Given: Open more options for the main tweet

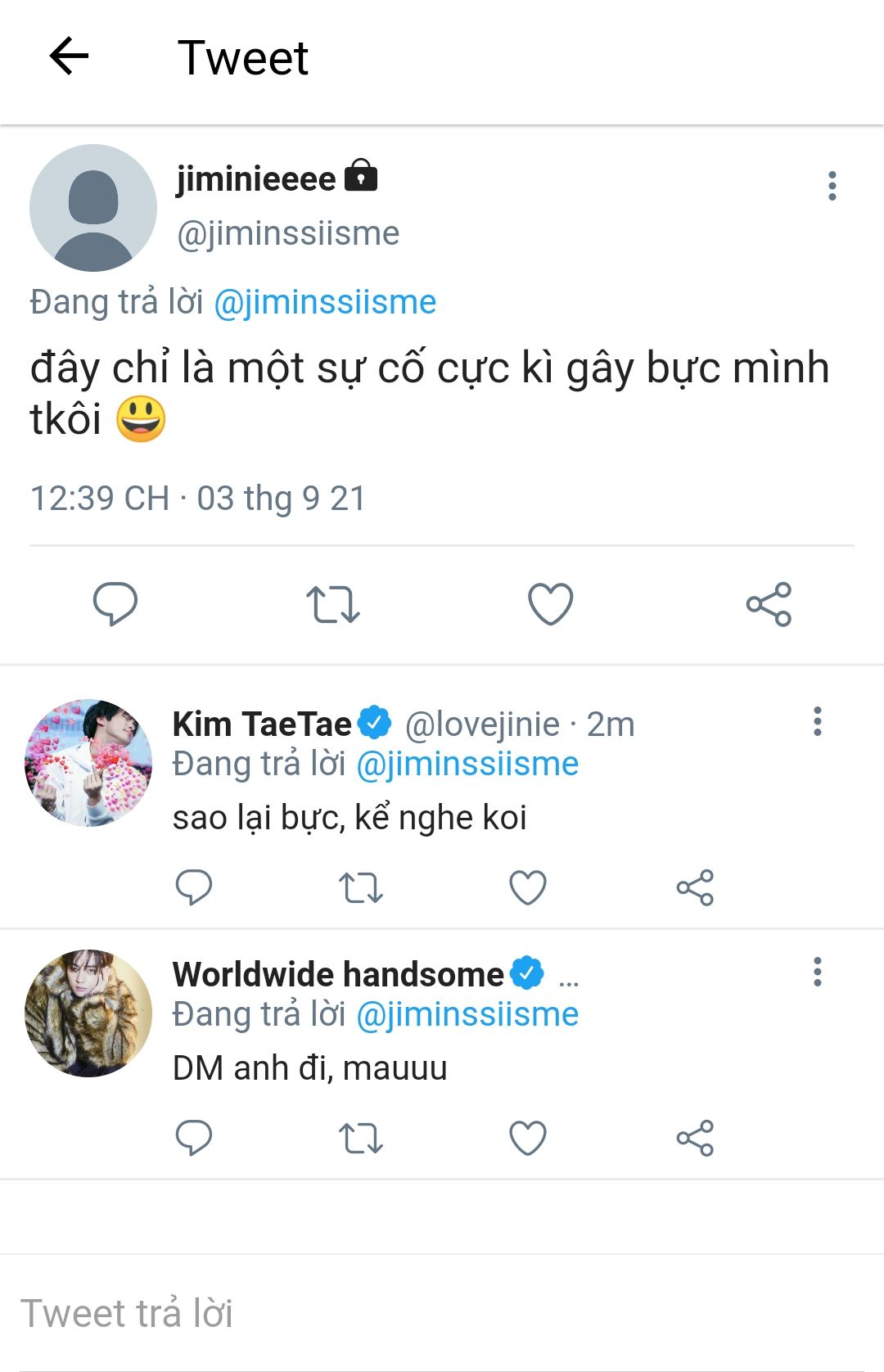Looking at the screenshot, I should pos(832,186).
